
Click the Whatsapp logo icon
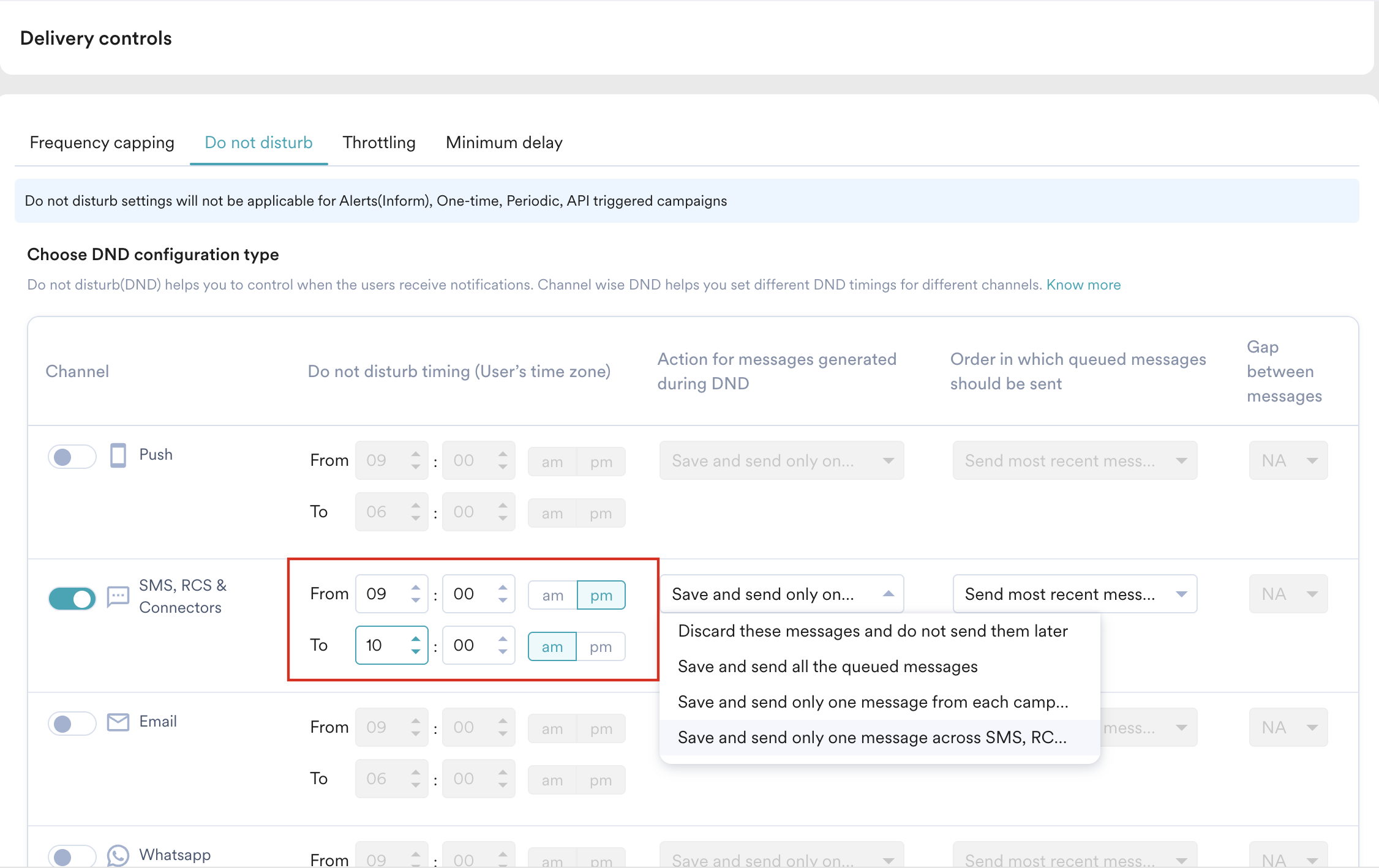tap(118, 855)
